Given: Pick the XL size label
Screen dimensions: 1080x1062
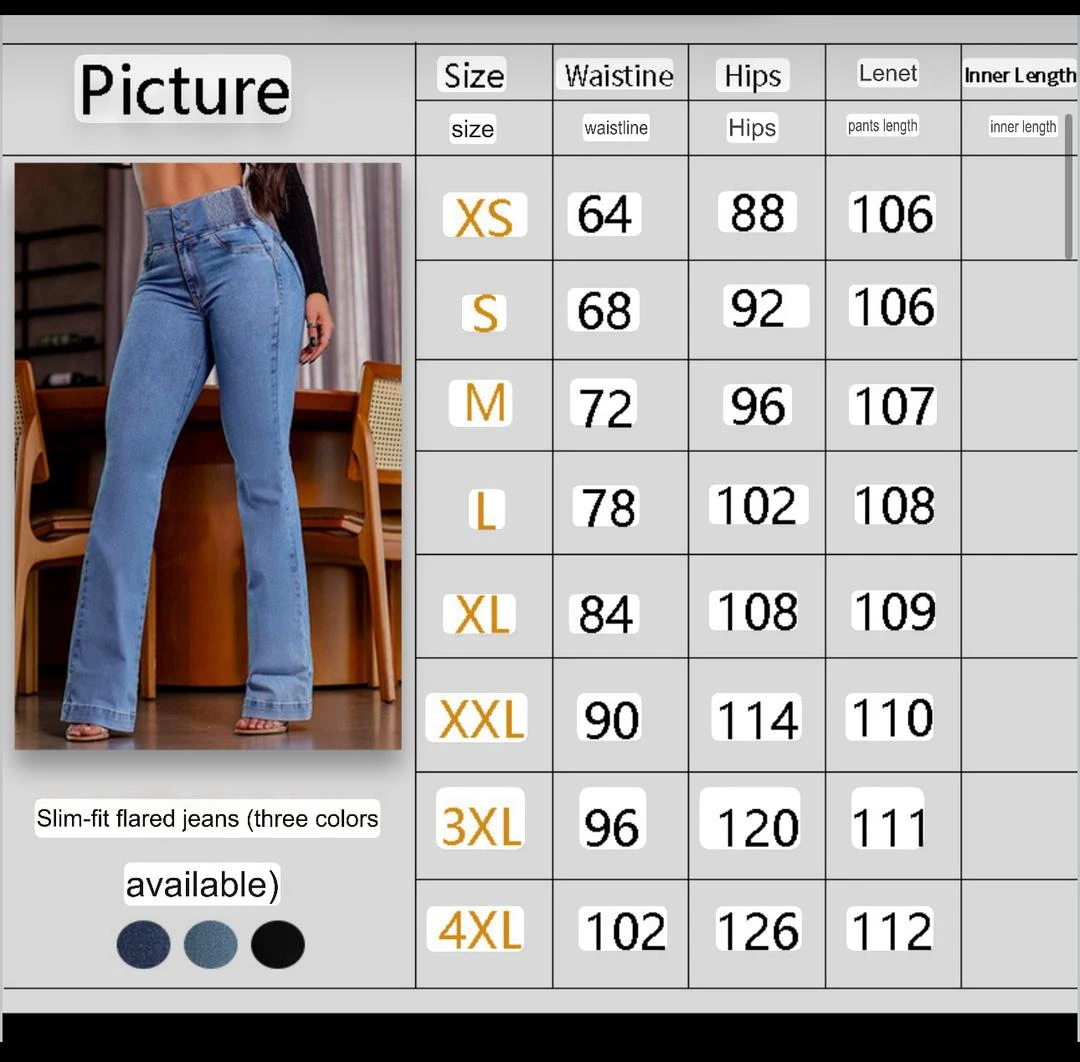Looking at the screenshot, I should tap(482, 614).
